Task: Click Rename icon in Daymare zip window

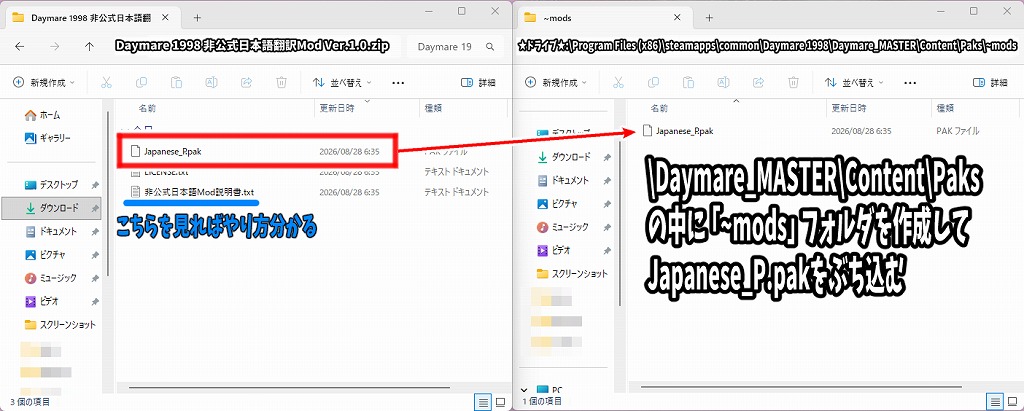Action: 211,82
